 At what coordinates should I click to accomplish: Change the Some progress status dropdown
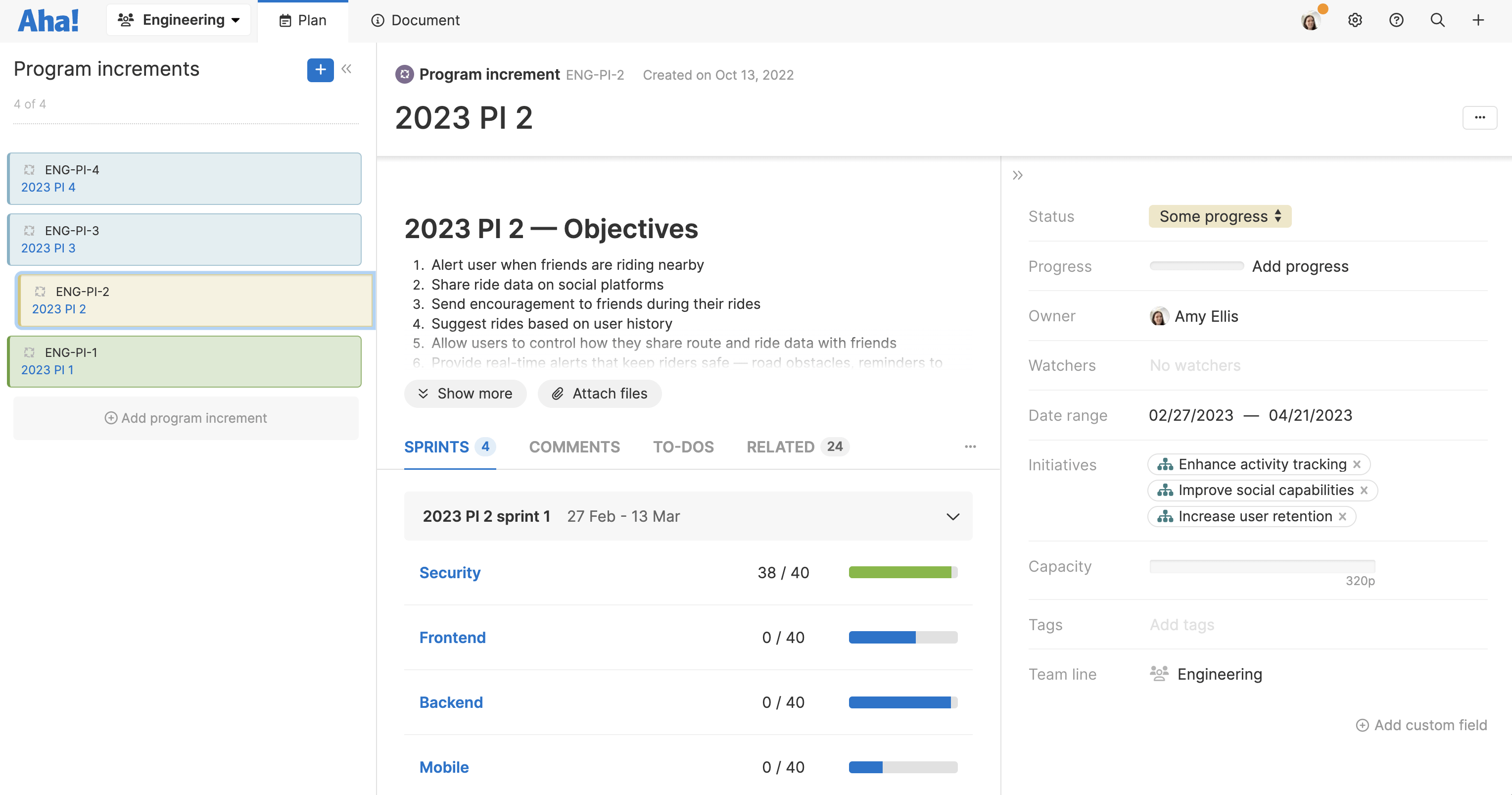[x=1220, y=217]
